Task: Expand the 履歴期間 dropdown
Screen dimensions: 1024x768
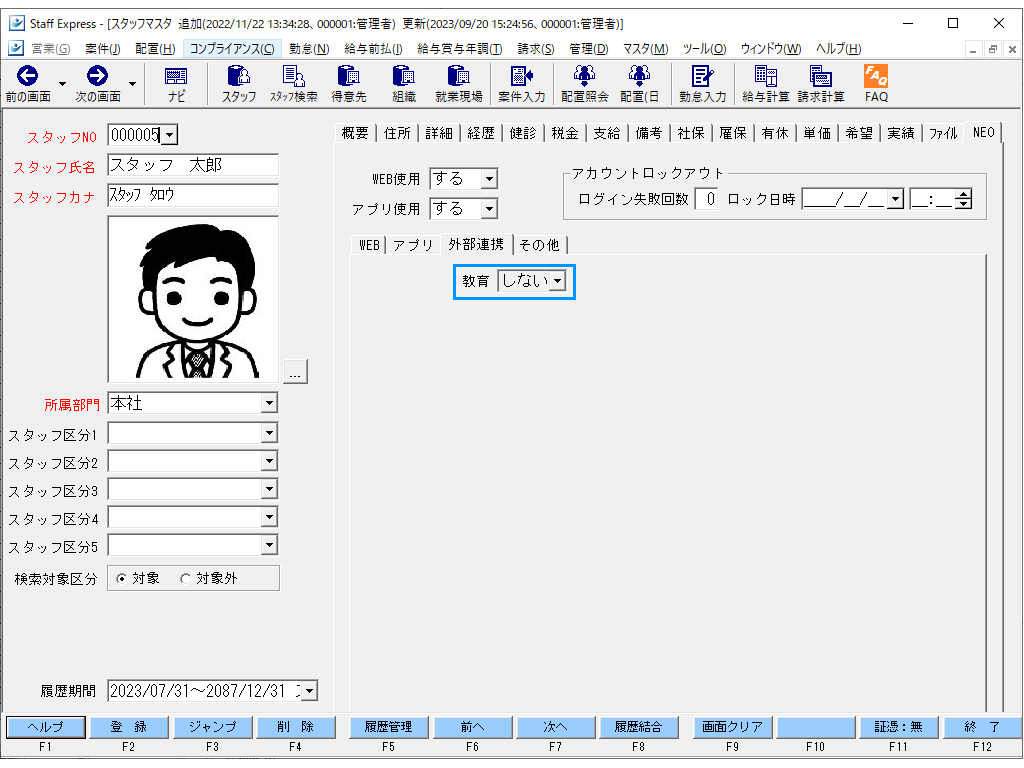Action: click(310, 690)
